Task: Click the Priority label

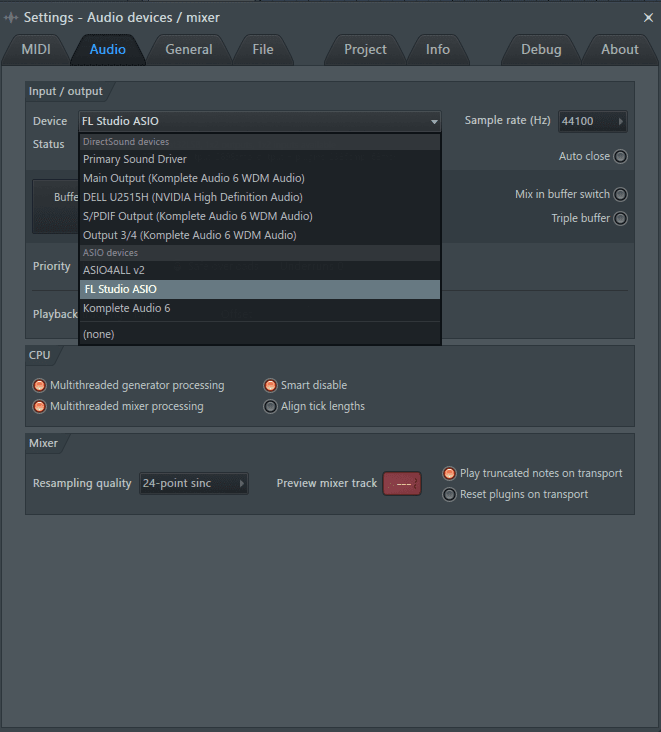Action: (x=51, y=266)
